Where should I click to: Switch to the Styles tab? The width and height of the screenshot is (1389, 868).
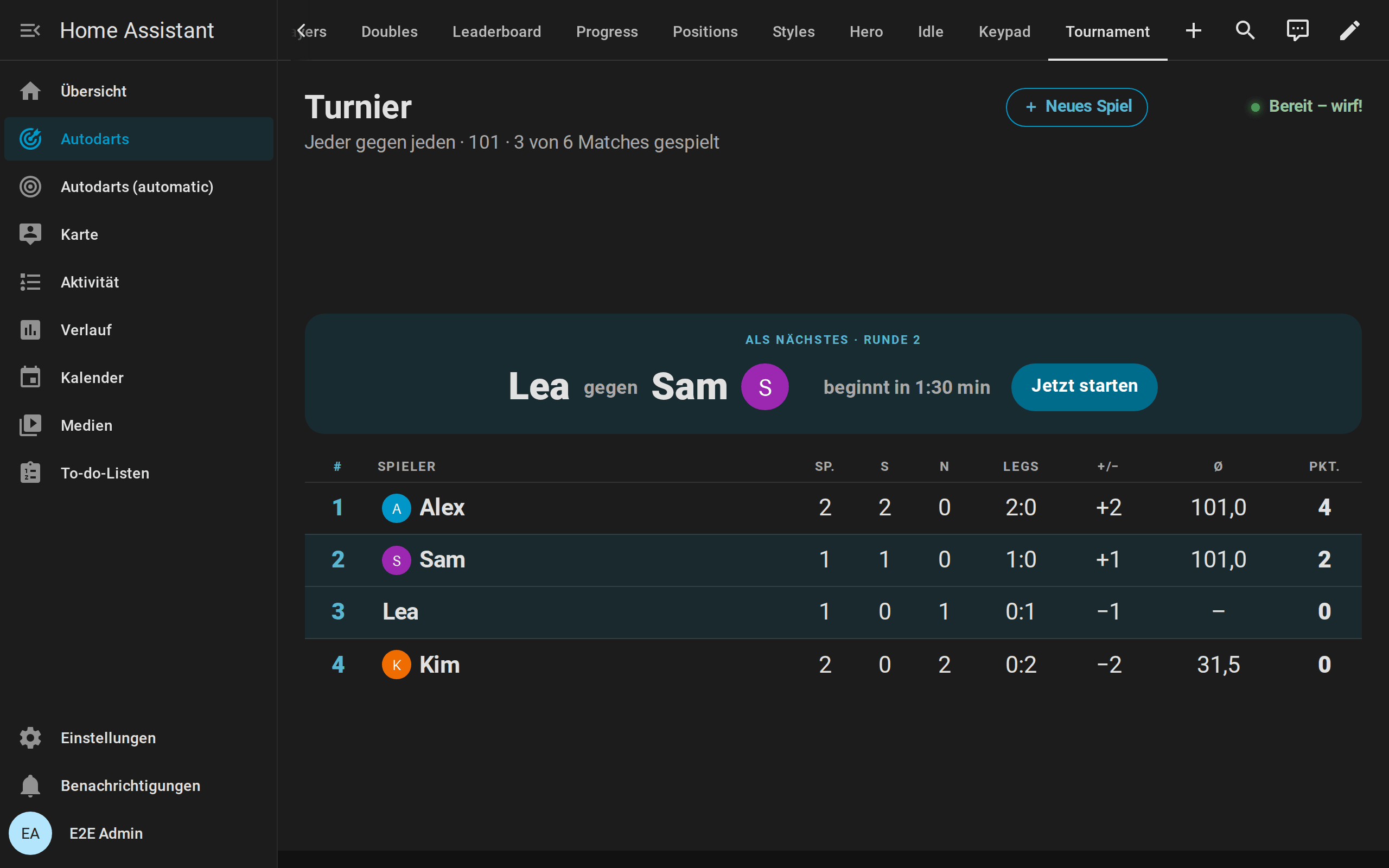coord(793,31)
